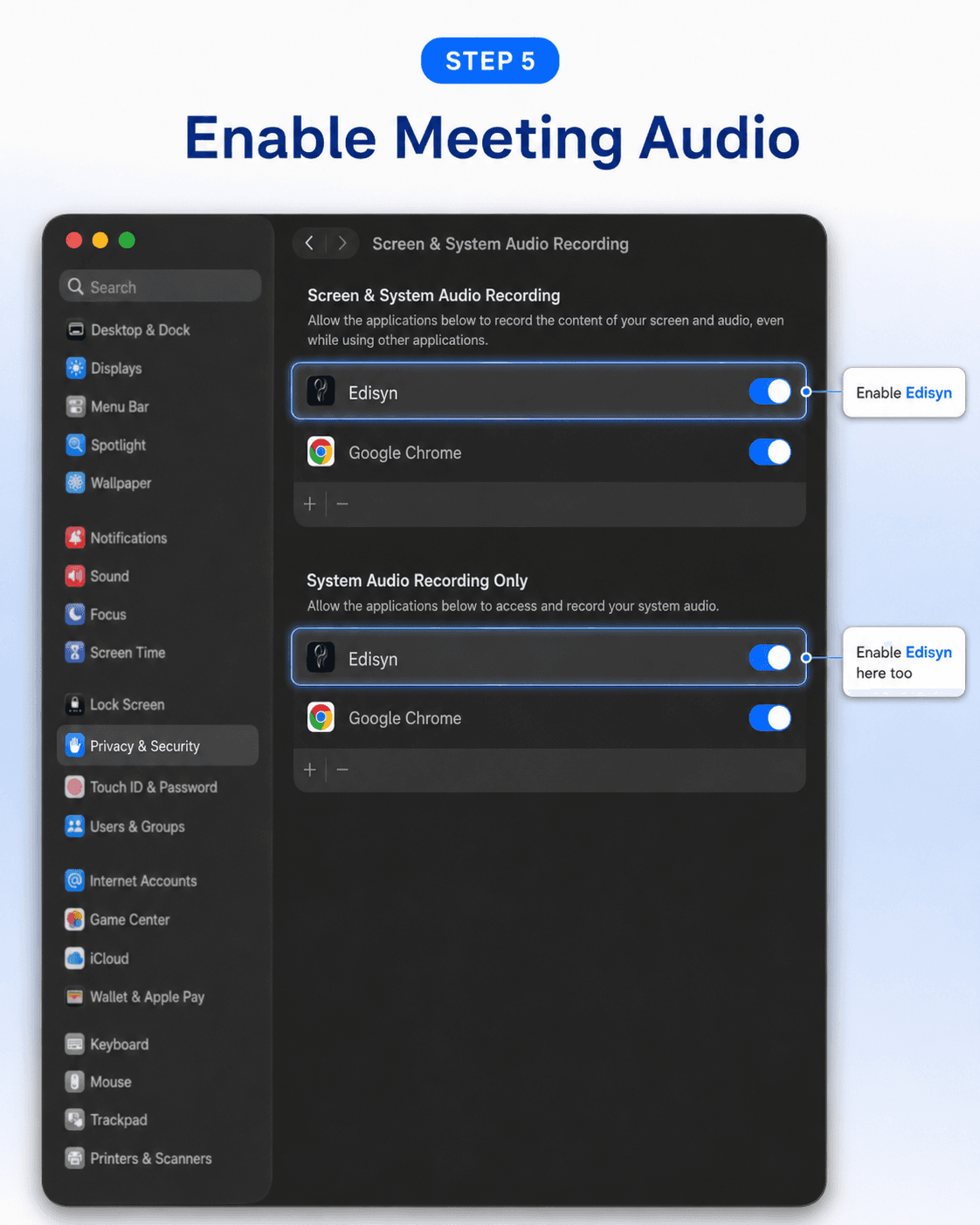Screen dimensions: 980x1225
Task: Toggle Edisyn switch under Screen & System Audio Recording
Action: pyautogui.click(x=770, y=391)
